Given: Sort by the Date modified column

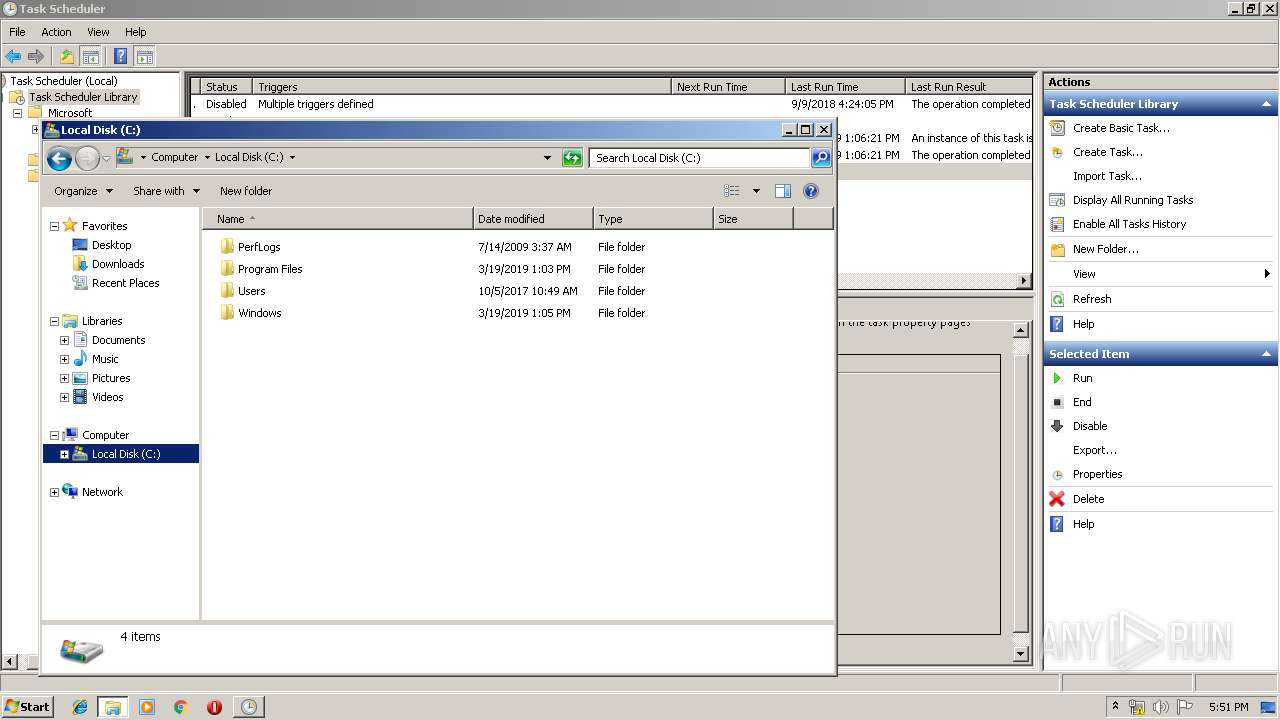Looking at the screenshot, I should 533,219.
